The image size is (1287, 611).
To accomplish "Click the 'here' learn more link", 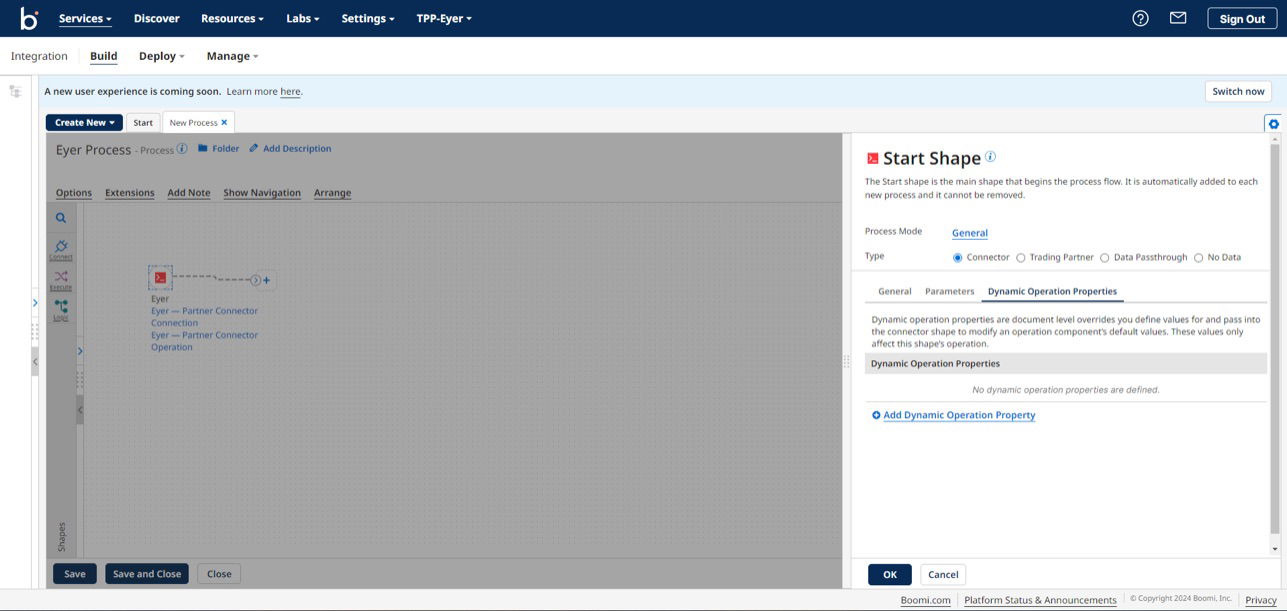I will [x=290, y=91].
